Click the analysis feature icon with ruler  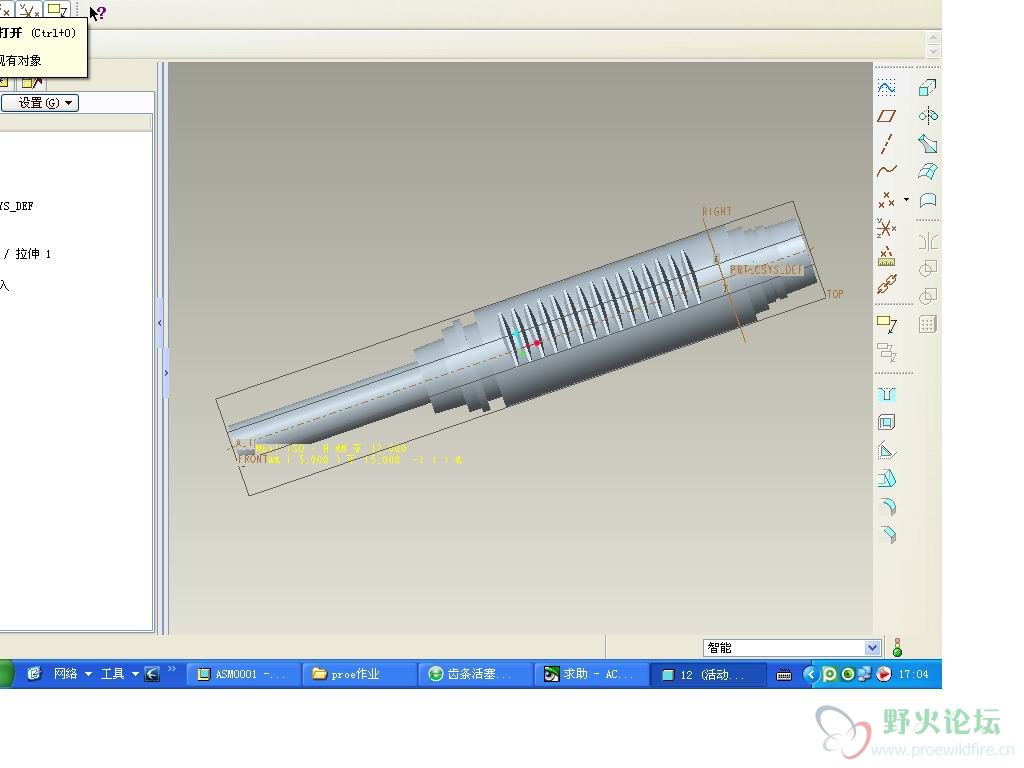[x=886, y=256]
